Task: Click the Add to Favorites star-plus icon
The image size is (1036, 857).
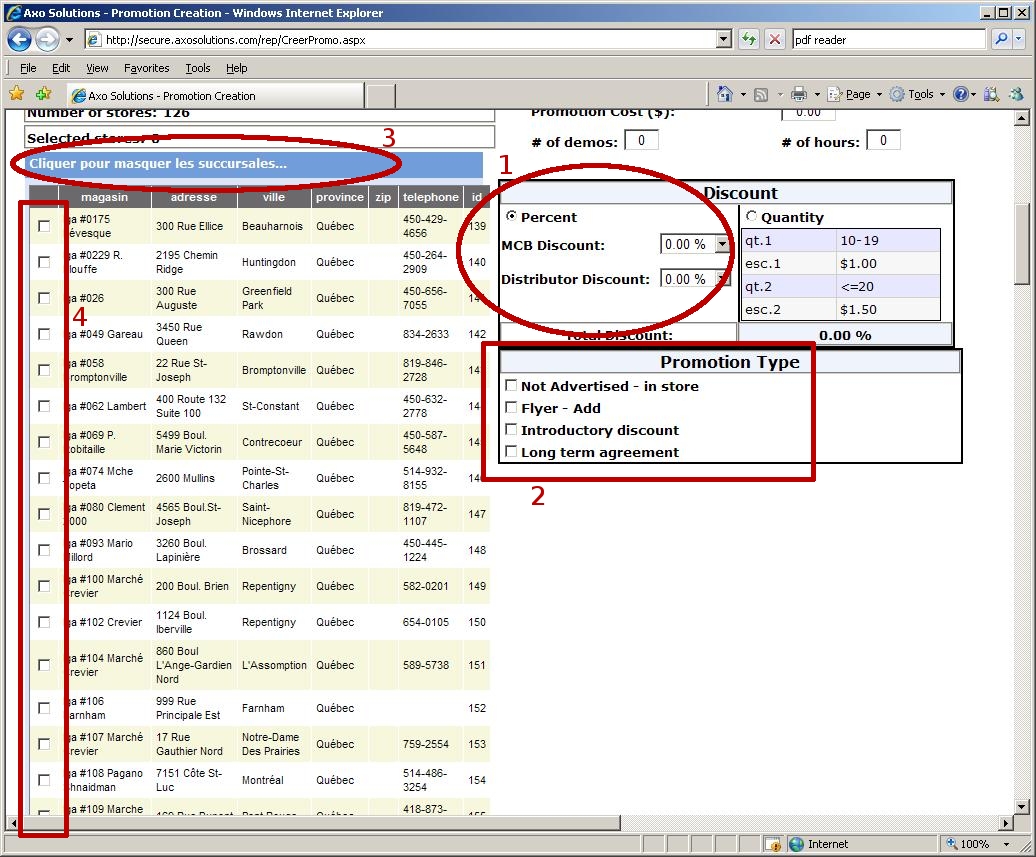Action: click(x=44, y=94)
